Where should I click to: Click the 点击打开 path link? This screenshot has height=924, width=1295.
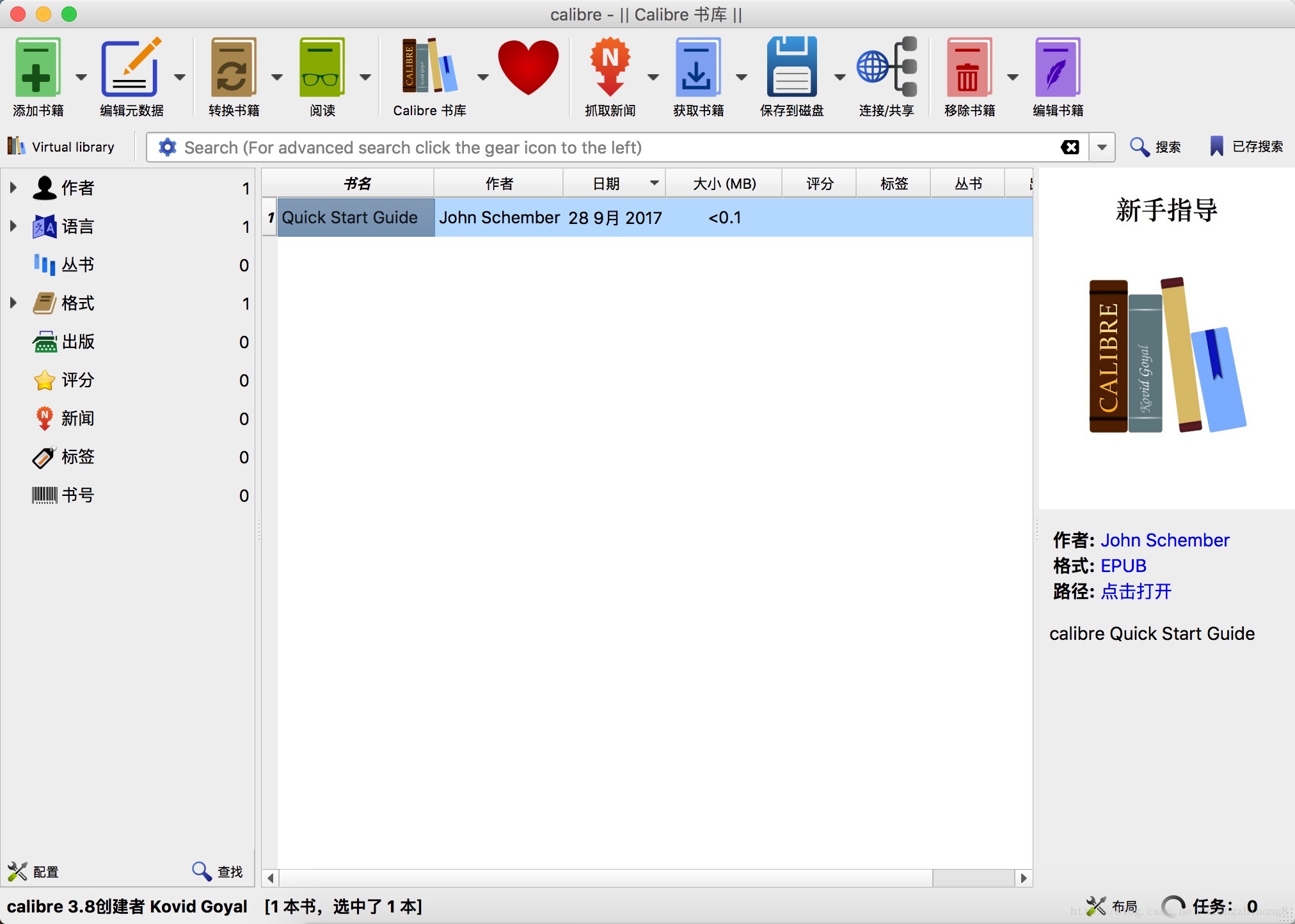click(x=1136, y=591)
